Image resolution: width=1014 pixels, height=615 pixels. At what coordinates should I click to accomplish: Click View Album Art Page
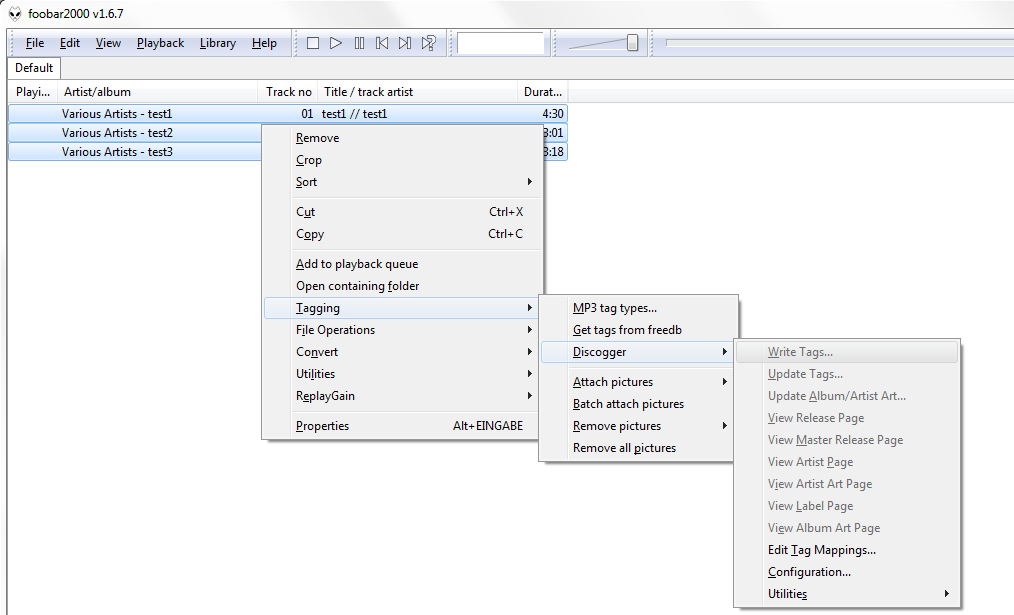coord(847,528)
